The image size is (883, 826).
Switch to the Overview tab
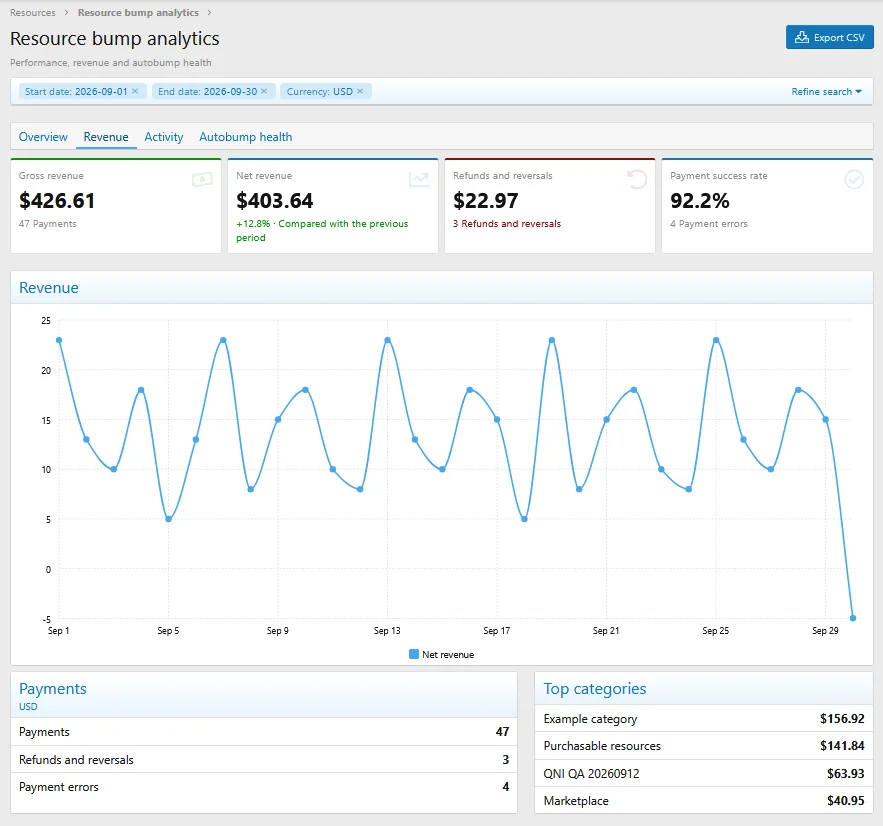click(43, 137)
